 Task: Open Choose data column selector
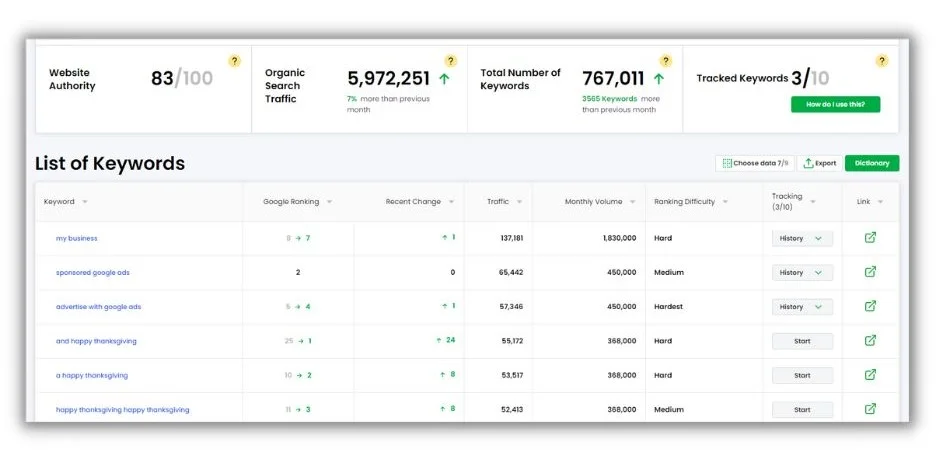point(754,163)
